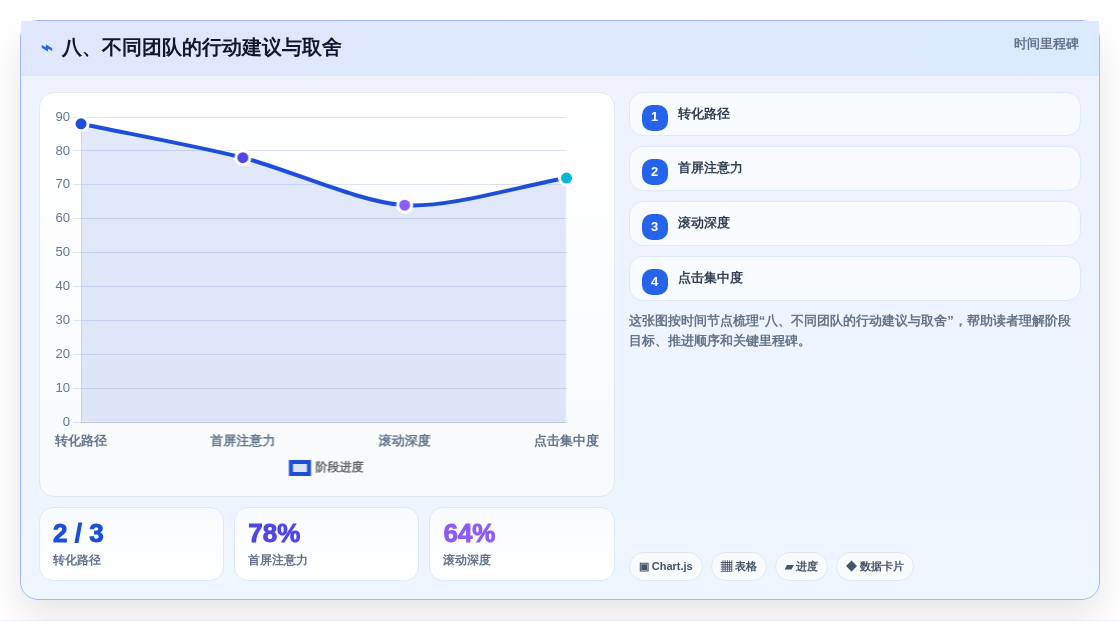Open the 转化路径 milestone row
1120x621 pixels.
coord(854,114)
